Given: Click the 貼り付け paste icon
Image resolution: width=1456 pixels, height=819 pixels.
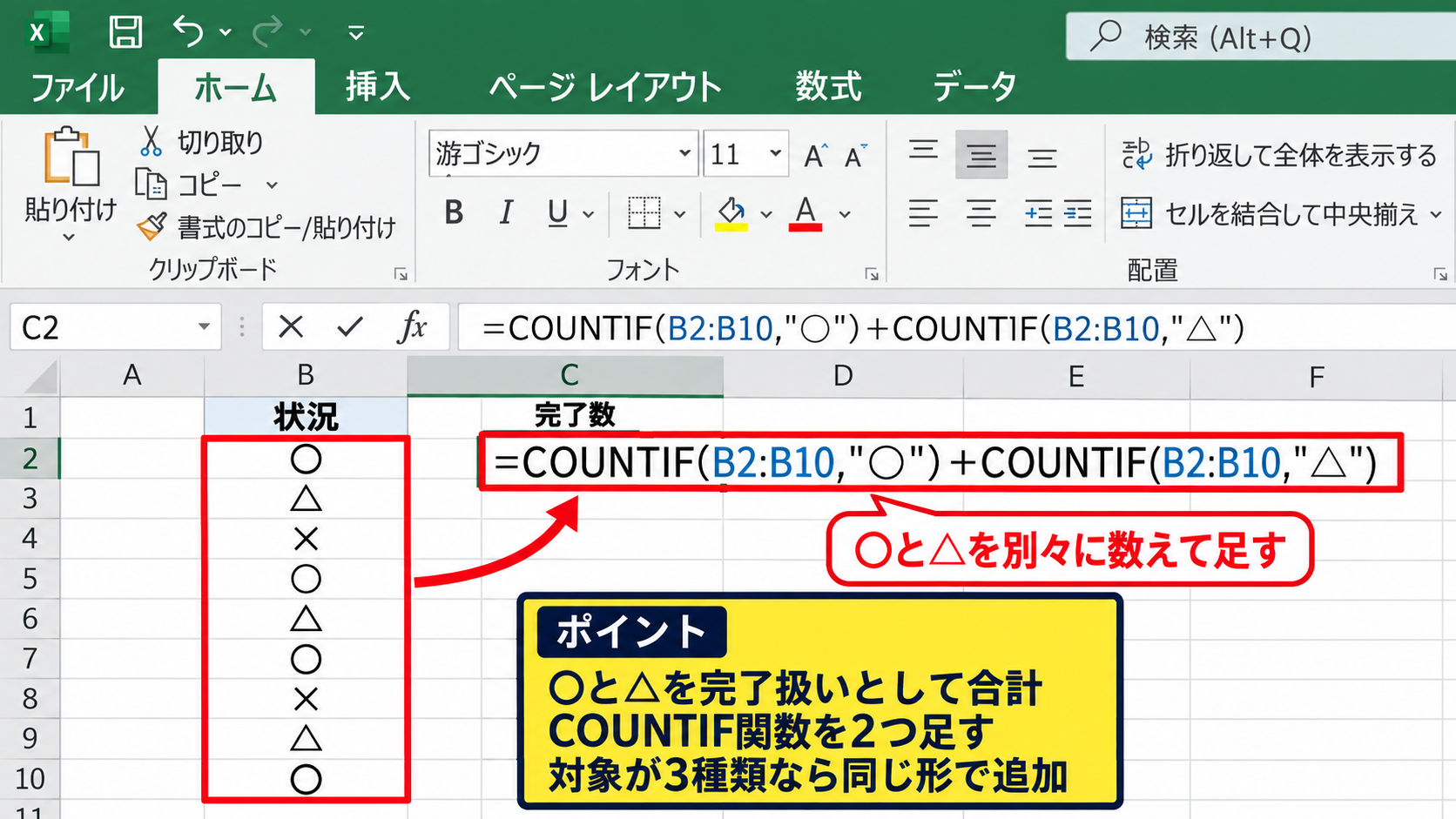Looking at the screenshot, I should click(71, 157).
